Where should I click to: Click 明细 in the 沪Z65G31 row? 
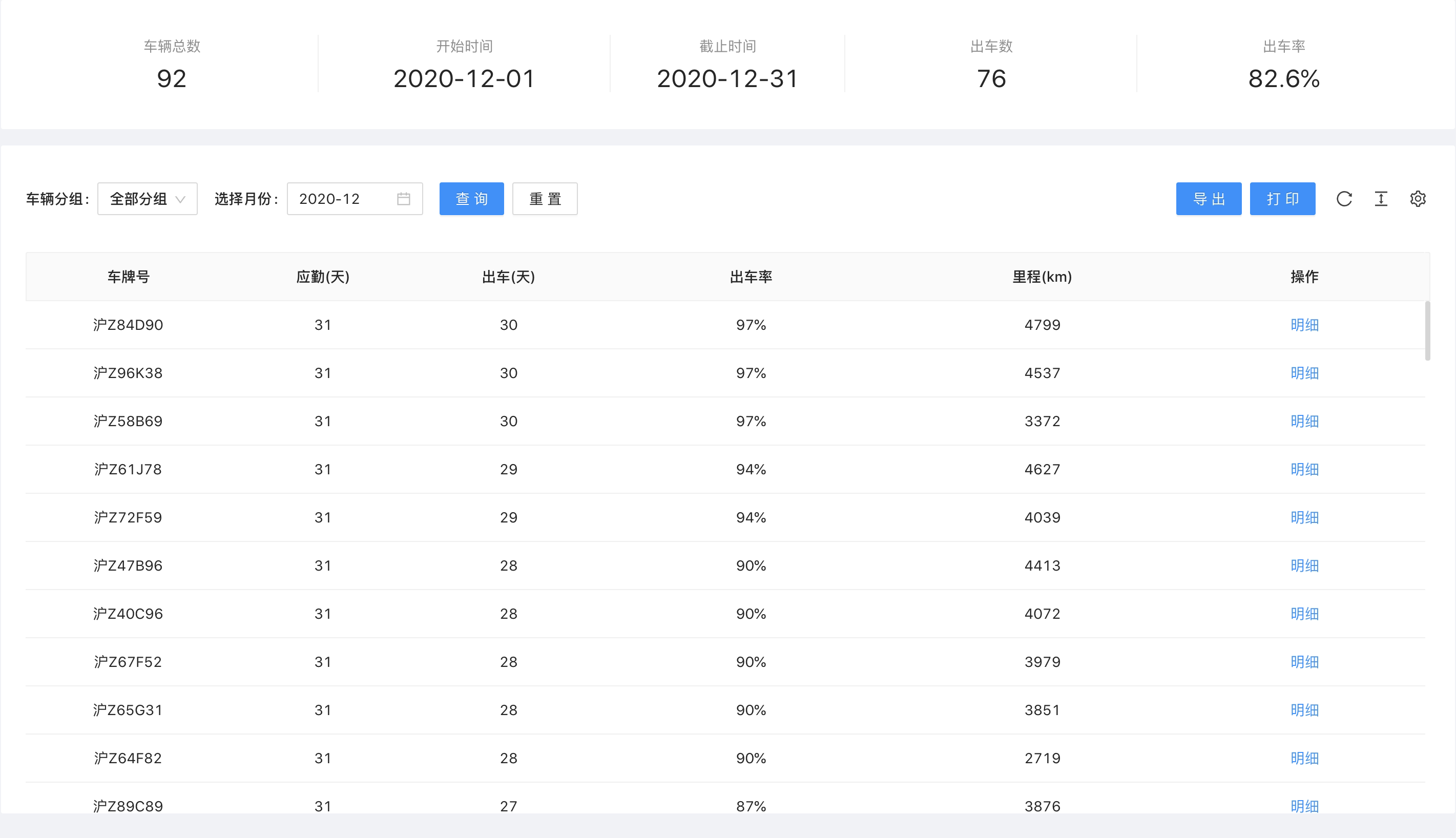coord(1304,710)
